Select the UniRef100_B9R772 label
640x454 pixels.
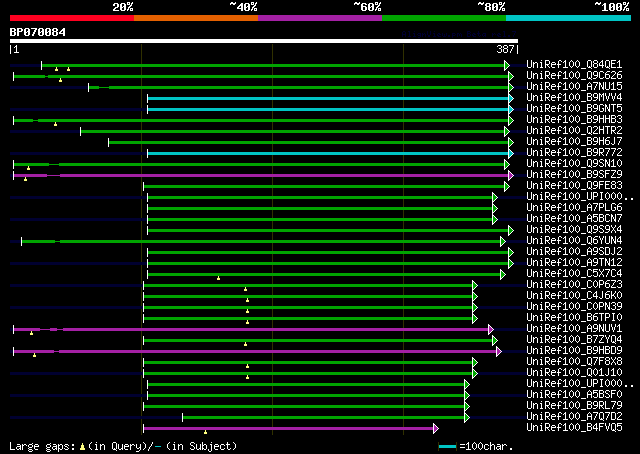coord(574,153)
